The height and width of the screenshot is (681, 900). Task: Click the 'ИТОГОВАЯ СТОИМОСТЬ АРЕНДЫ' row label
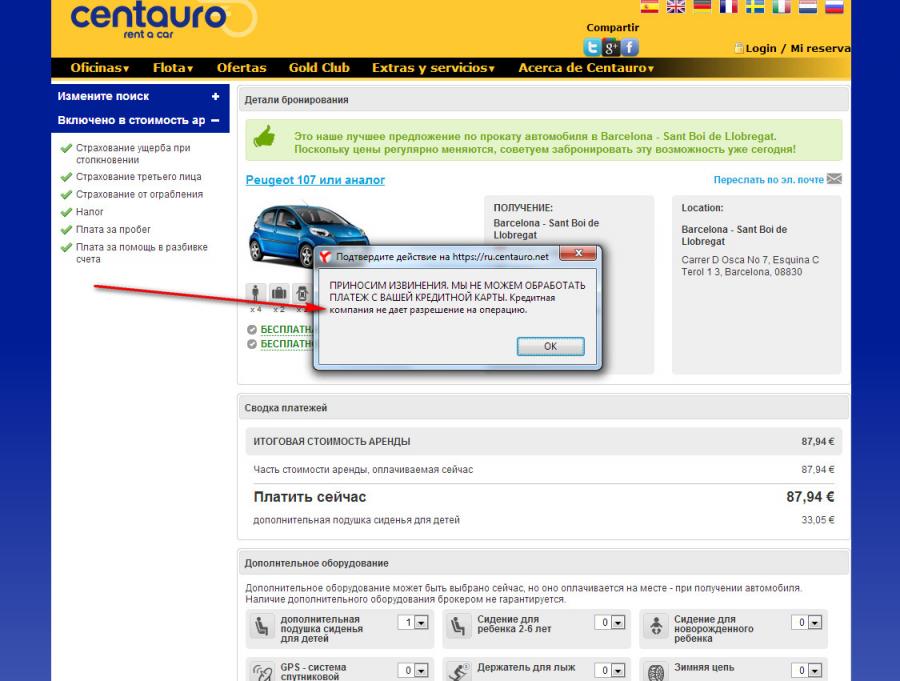[332, 442]
